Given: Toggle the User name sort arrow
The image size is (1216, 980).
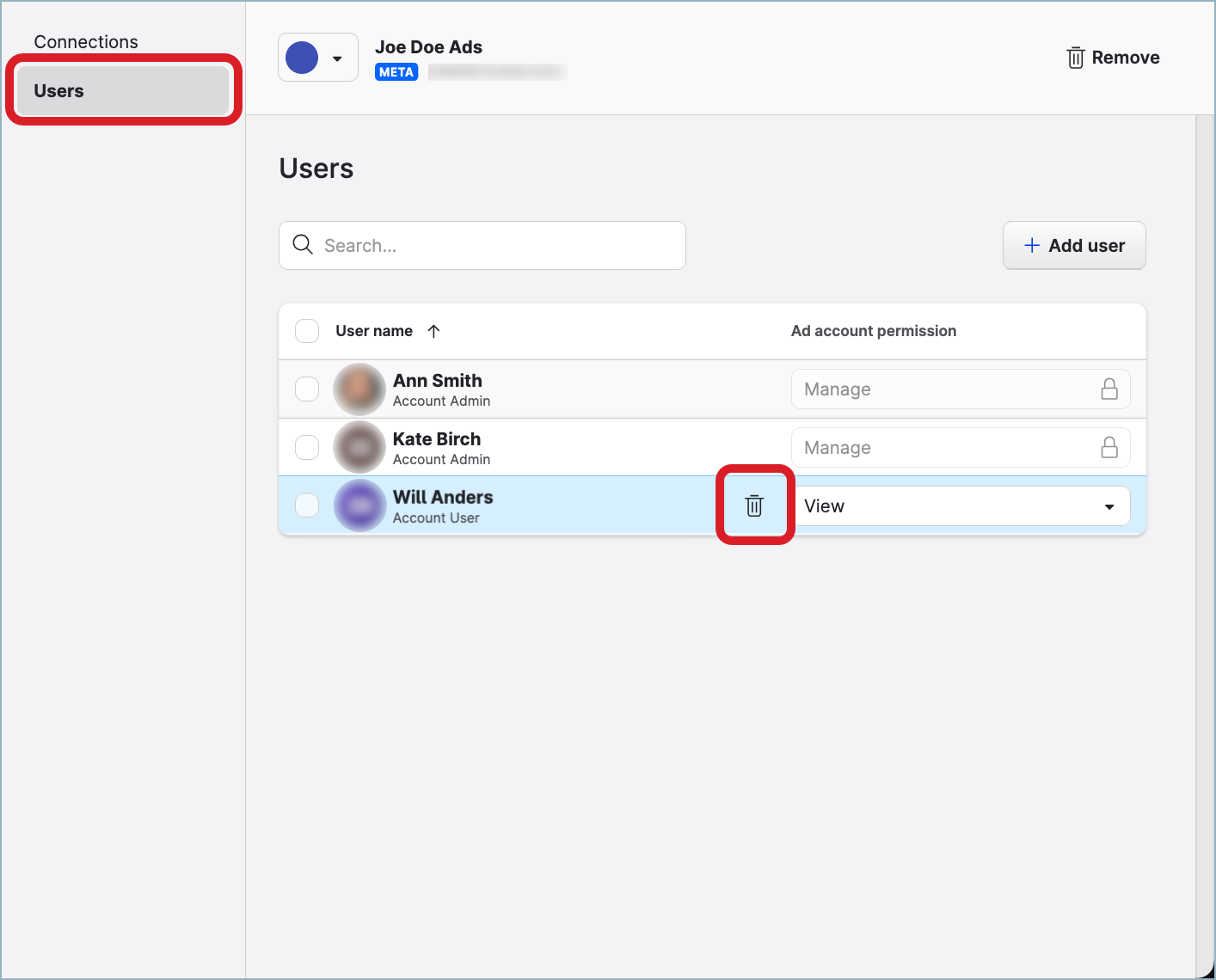Looking at the screenshot, I should [434, 330].
